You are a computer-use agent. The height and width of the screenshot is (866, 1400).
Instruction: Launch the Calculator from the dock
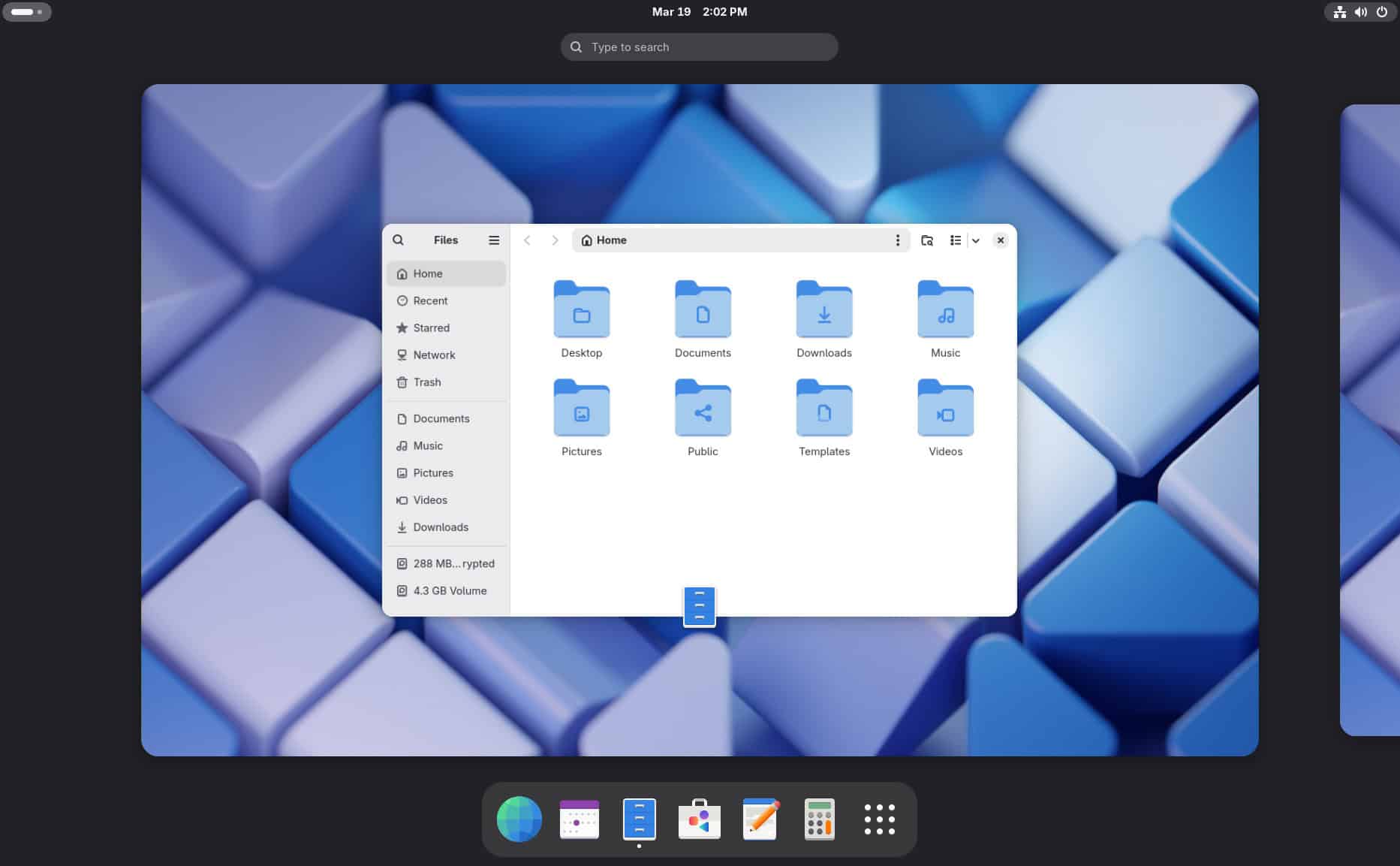tap(819, 819)
